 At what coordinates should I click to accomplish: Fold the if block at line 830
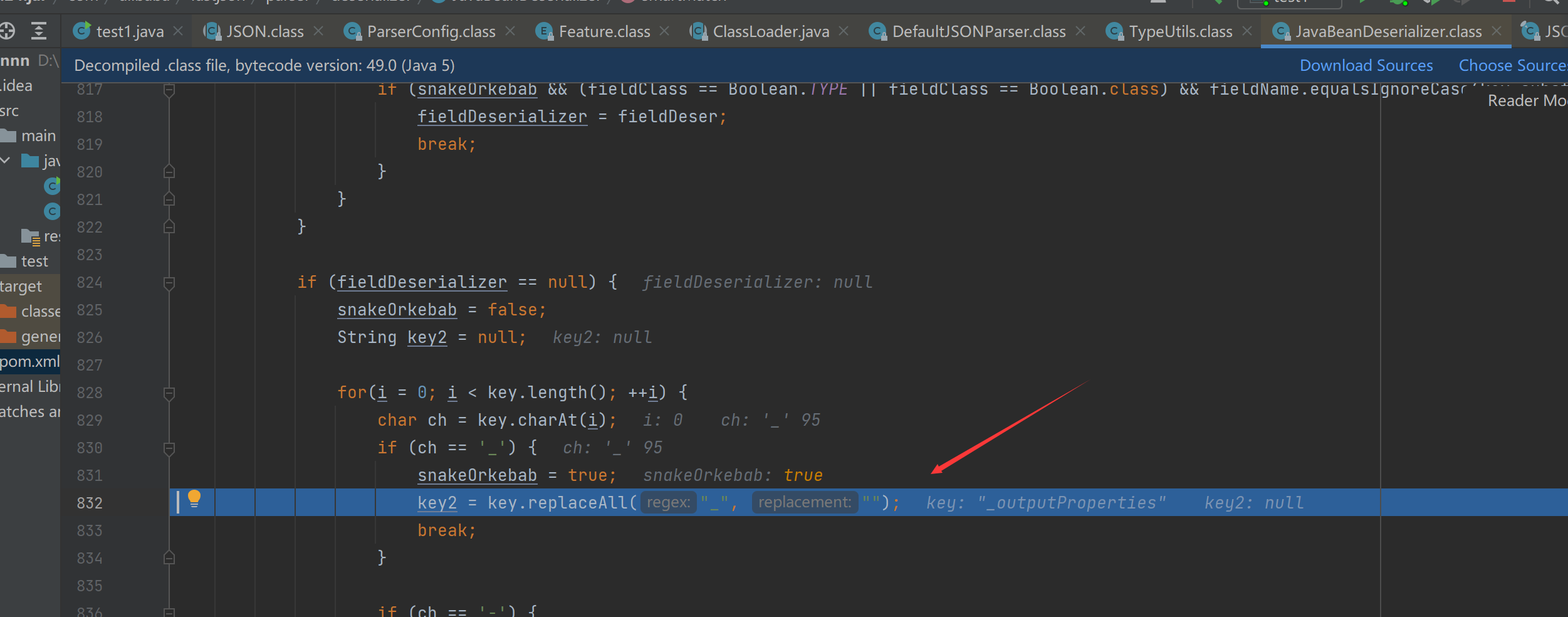[169, 449]
